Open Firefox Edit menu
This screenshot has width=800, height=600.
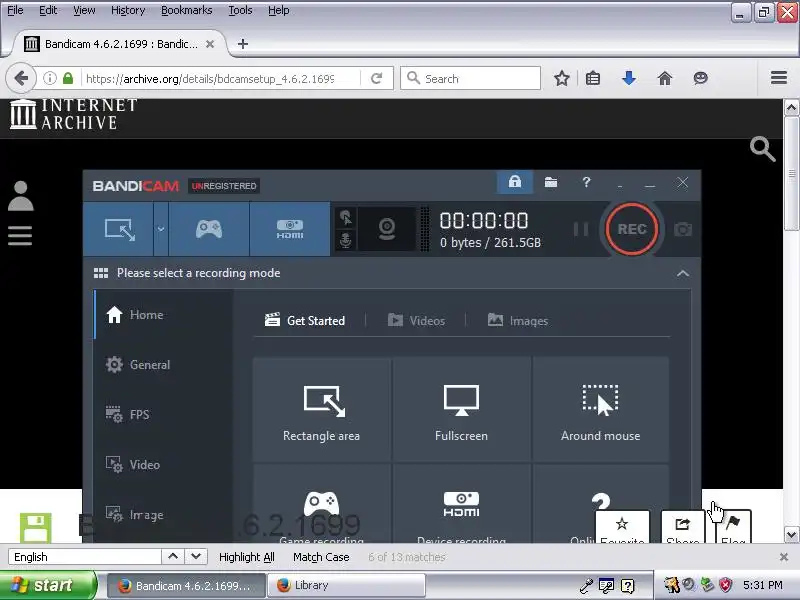click(x=48, y=10)
